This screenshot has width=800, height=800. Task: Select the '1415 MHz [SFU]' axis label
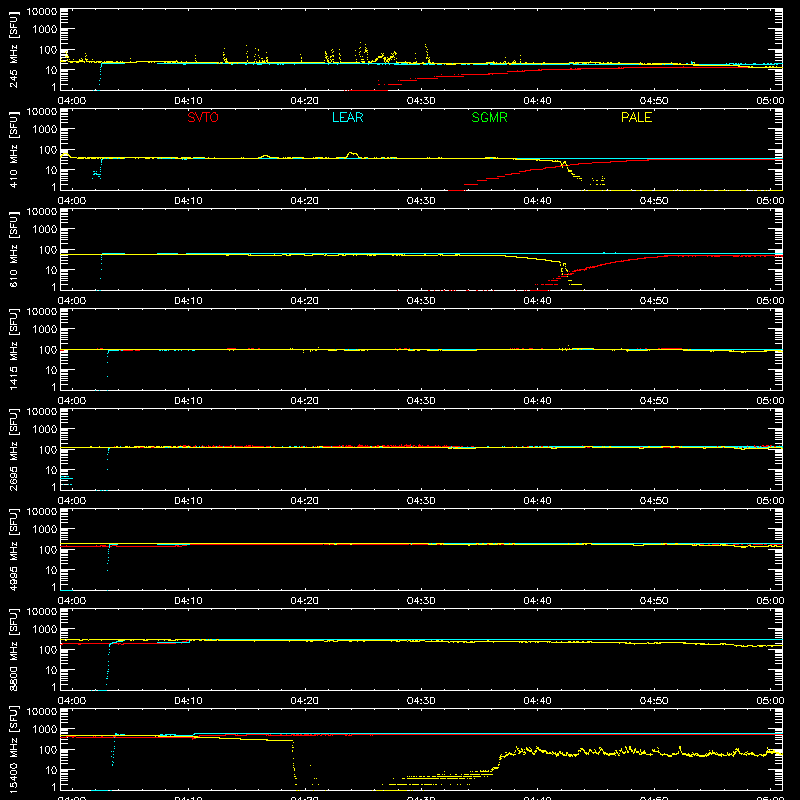[x=13, y=350]
